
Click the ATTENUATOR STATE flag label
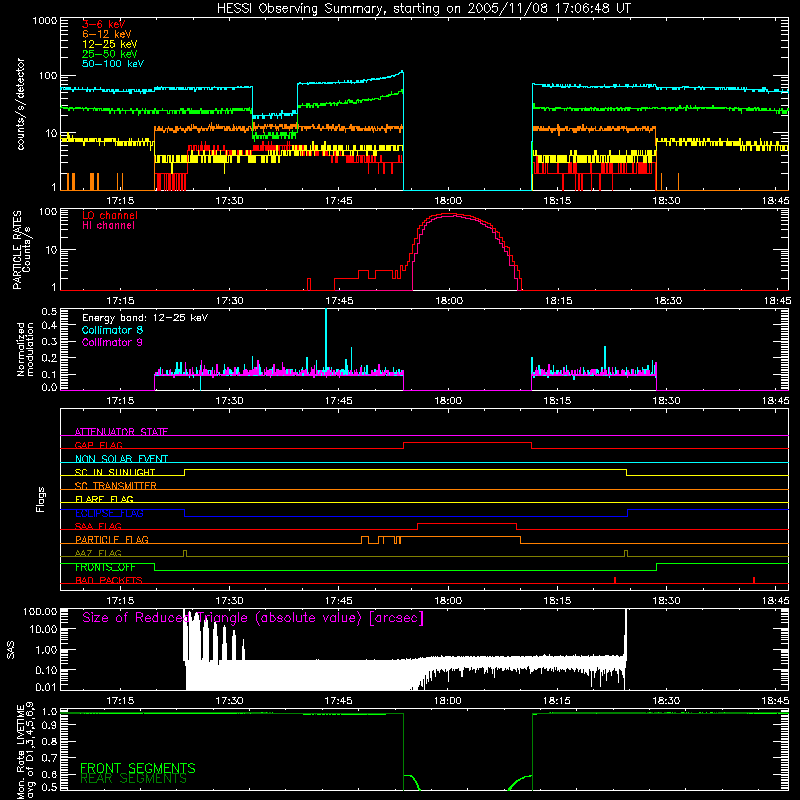121,432
